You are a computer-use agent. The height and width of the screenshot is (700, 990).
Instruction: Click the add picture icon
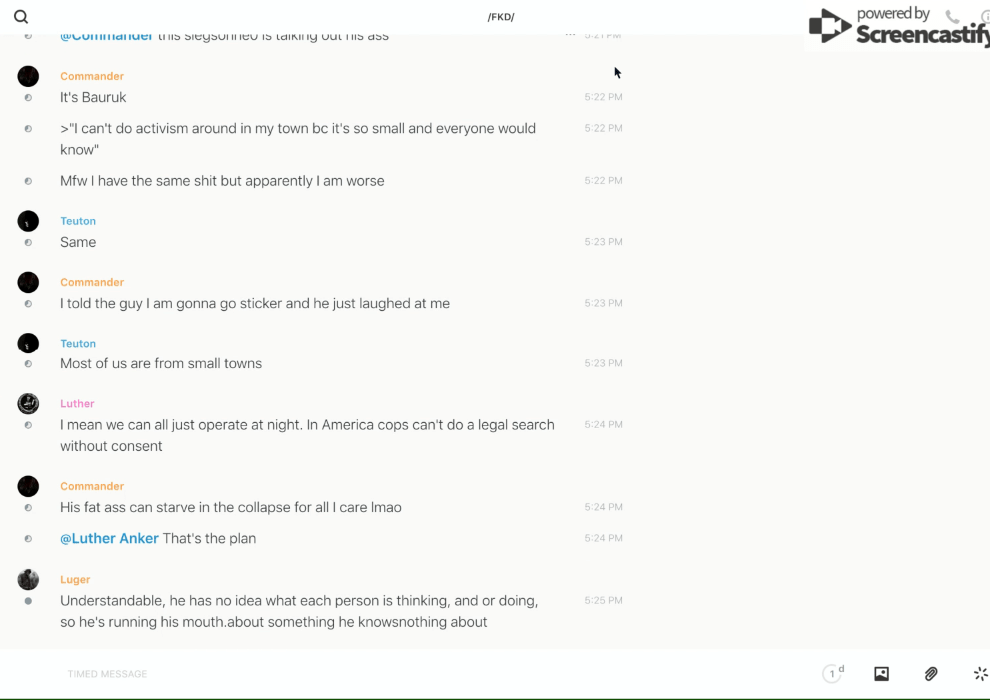coord(881,674)
